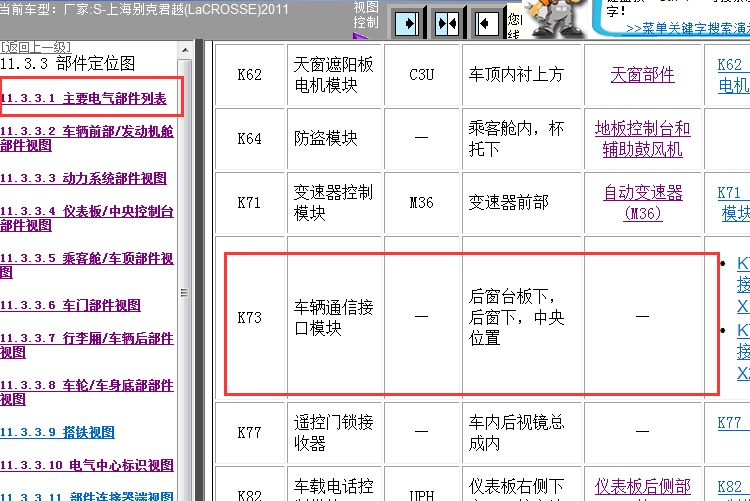The width and height of the screenshot is (750, 501).
Task: Open 11.3.3.5 乘客舱/车顶部件视图
Action: pos(87,265)
